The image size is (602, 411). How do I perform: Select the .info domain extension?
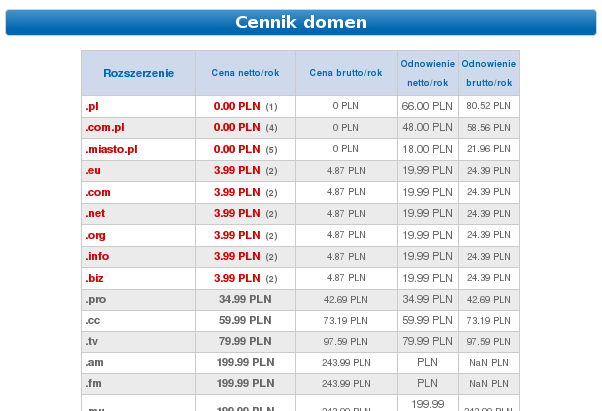coord(97,256)
